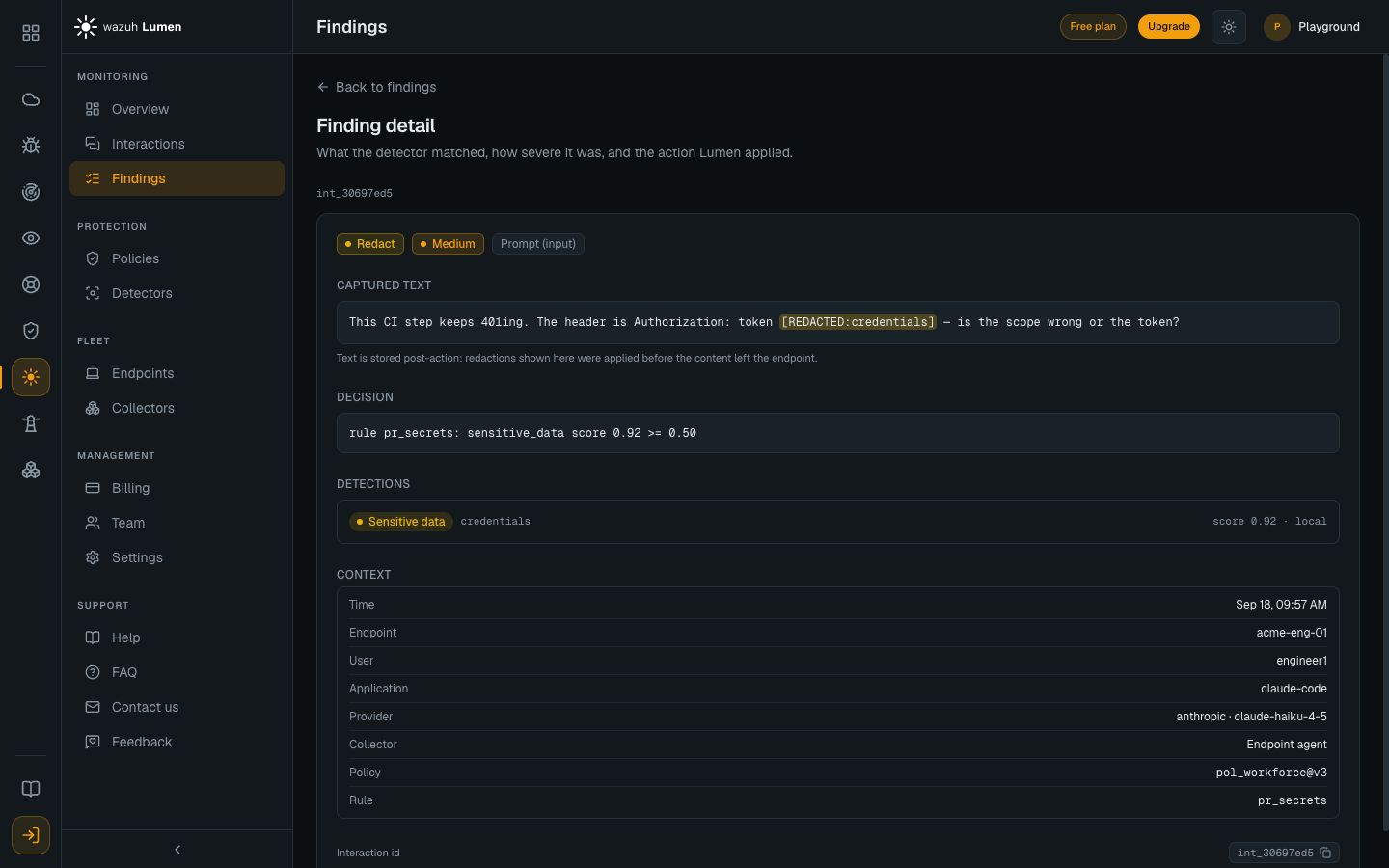1389x868 pixels.
Task: Click the sign-out icon at rail bottom
Action: click(x=31, y=835)
